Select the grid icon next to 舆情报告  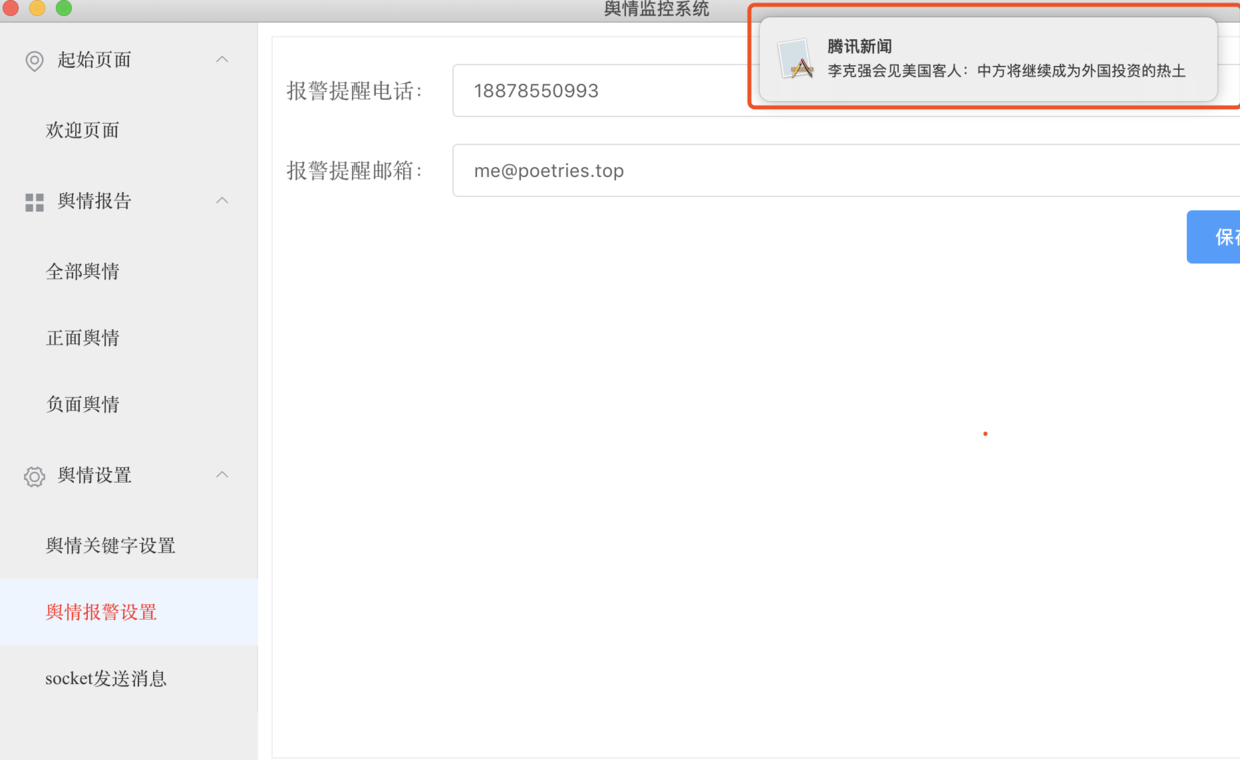click(x=33, y=201)
